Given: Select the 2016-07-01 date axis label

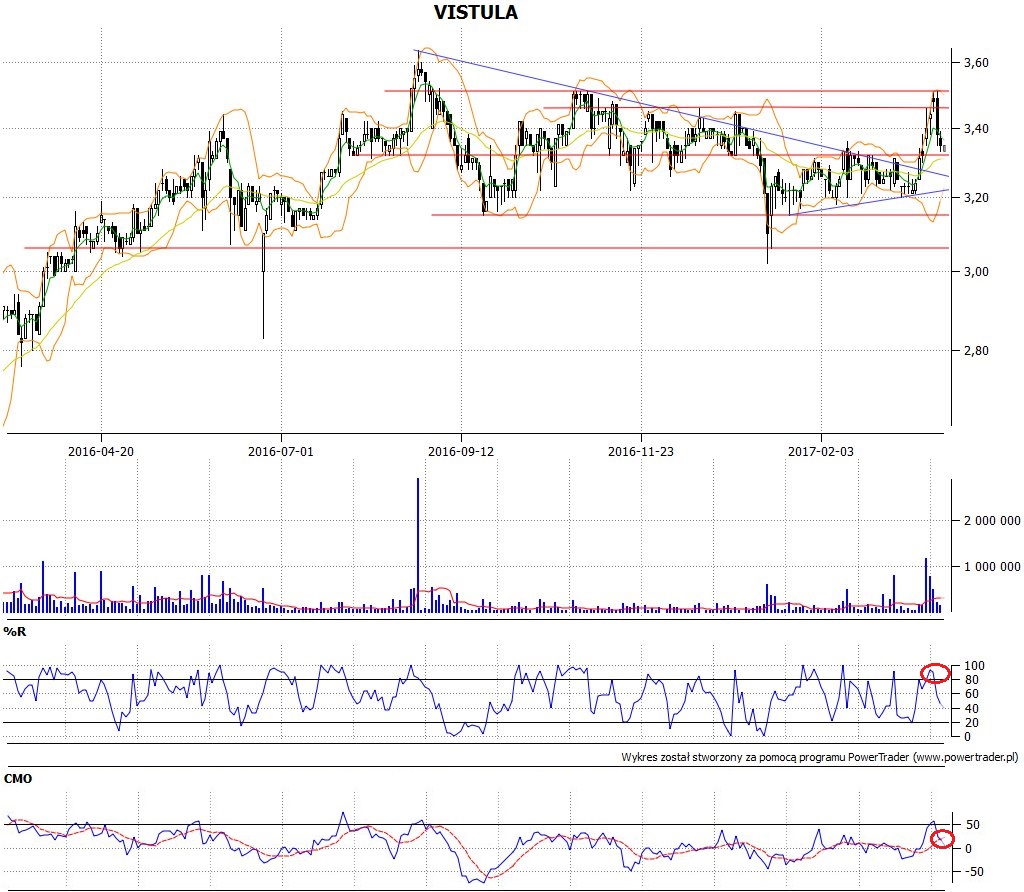Looking at the screenshot, I should pyautogui.click(x=281, y=451).
